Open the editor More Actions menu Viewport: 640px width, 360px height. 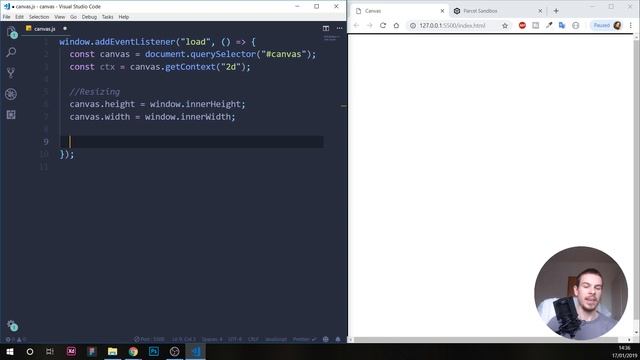point(339,28)
